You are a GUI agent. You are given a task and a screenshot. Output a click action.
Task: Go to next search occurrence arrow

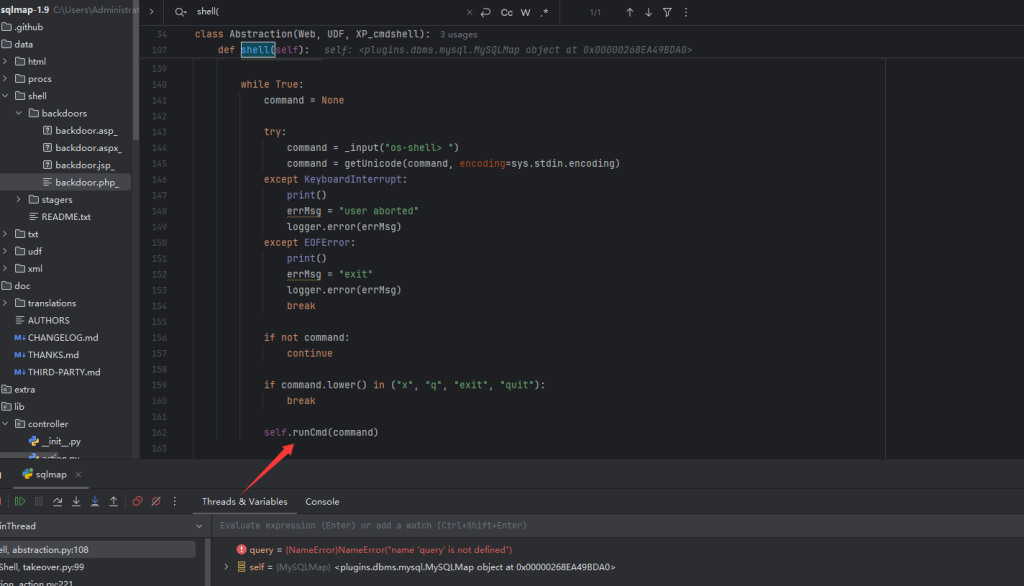coord(648,13)
